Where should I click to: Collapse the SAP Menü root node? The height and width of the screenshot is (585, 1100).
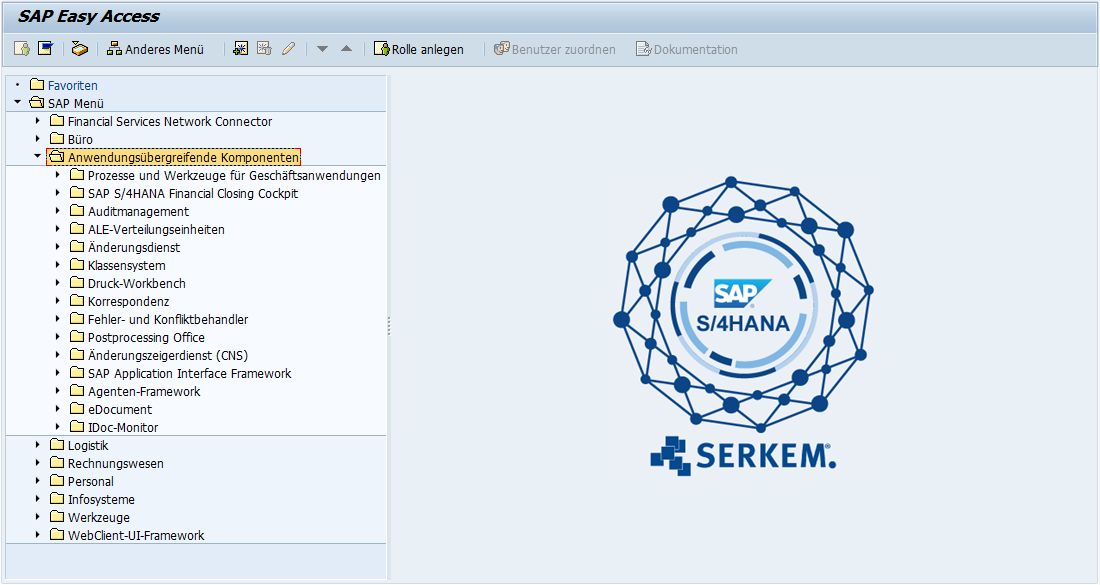pyautogui.click(x=17, y=103)
